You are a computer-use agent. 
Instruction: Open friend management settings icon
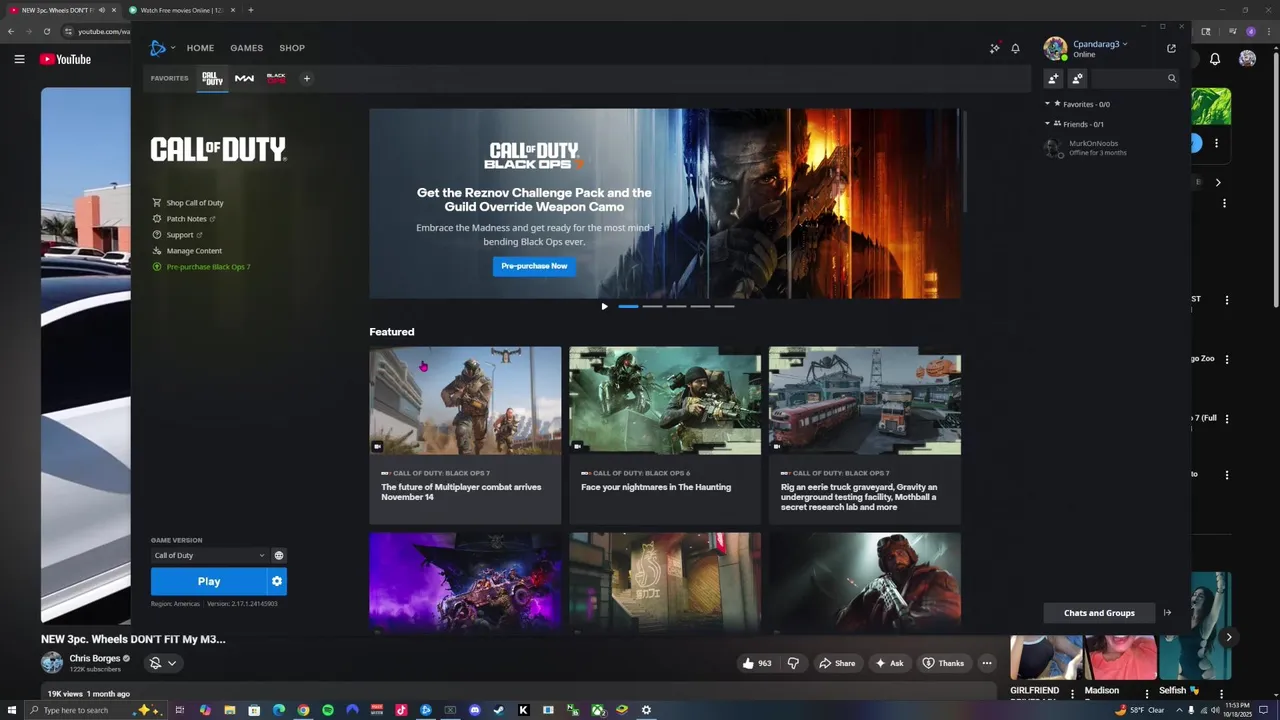point(1077,78)
